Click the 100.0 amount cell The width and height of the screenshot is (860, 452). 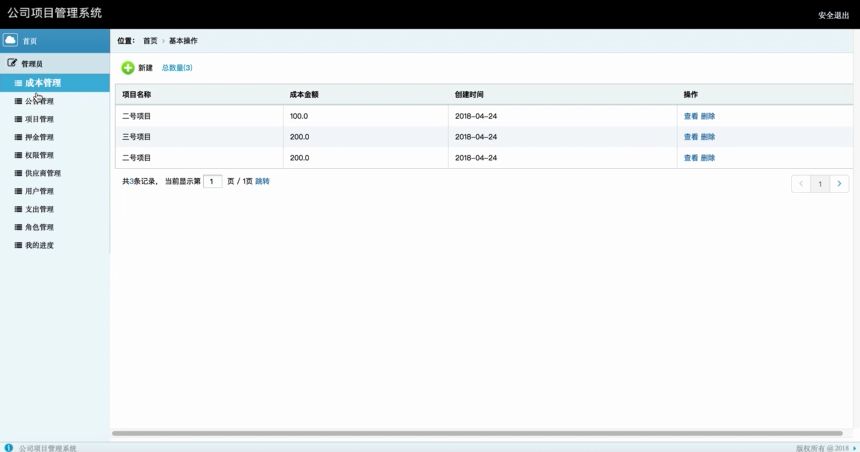(x=299, y=116)
